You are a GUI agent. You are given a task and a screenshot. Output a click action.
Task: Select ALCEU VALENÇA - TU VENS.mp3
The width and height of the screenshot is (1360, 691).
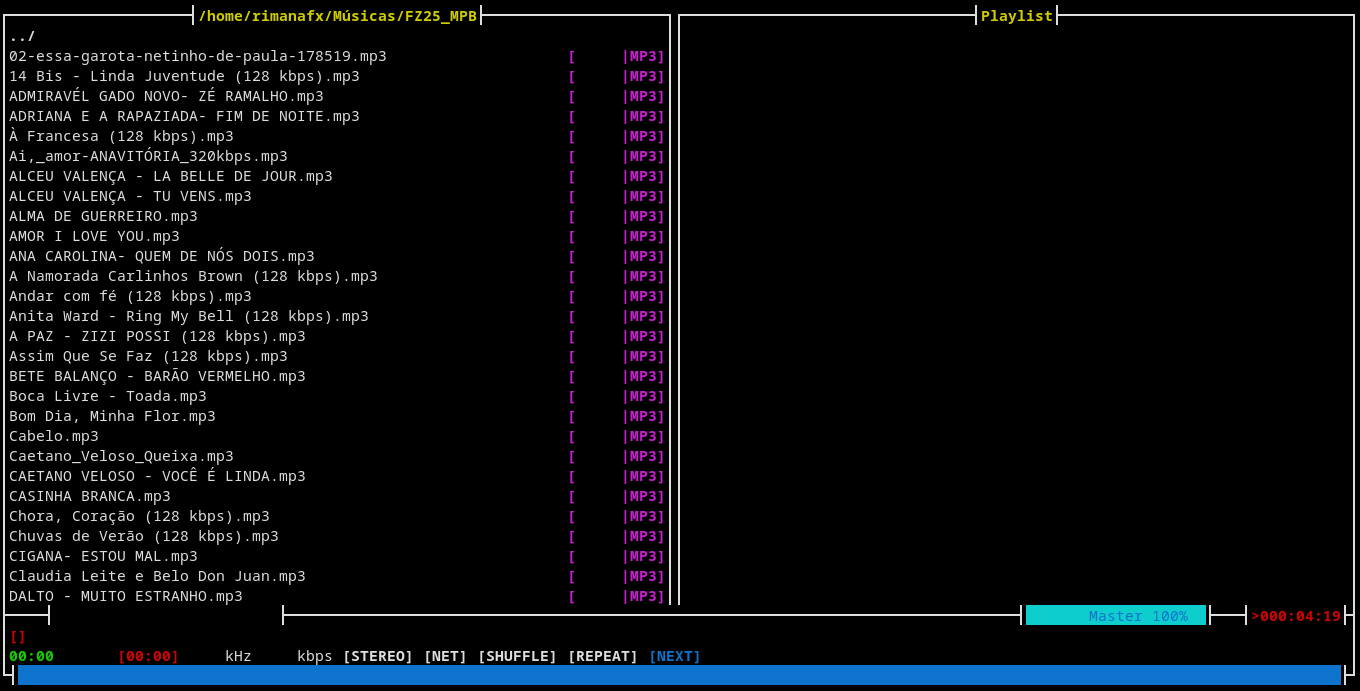click(x=130, y=196)
